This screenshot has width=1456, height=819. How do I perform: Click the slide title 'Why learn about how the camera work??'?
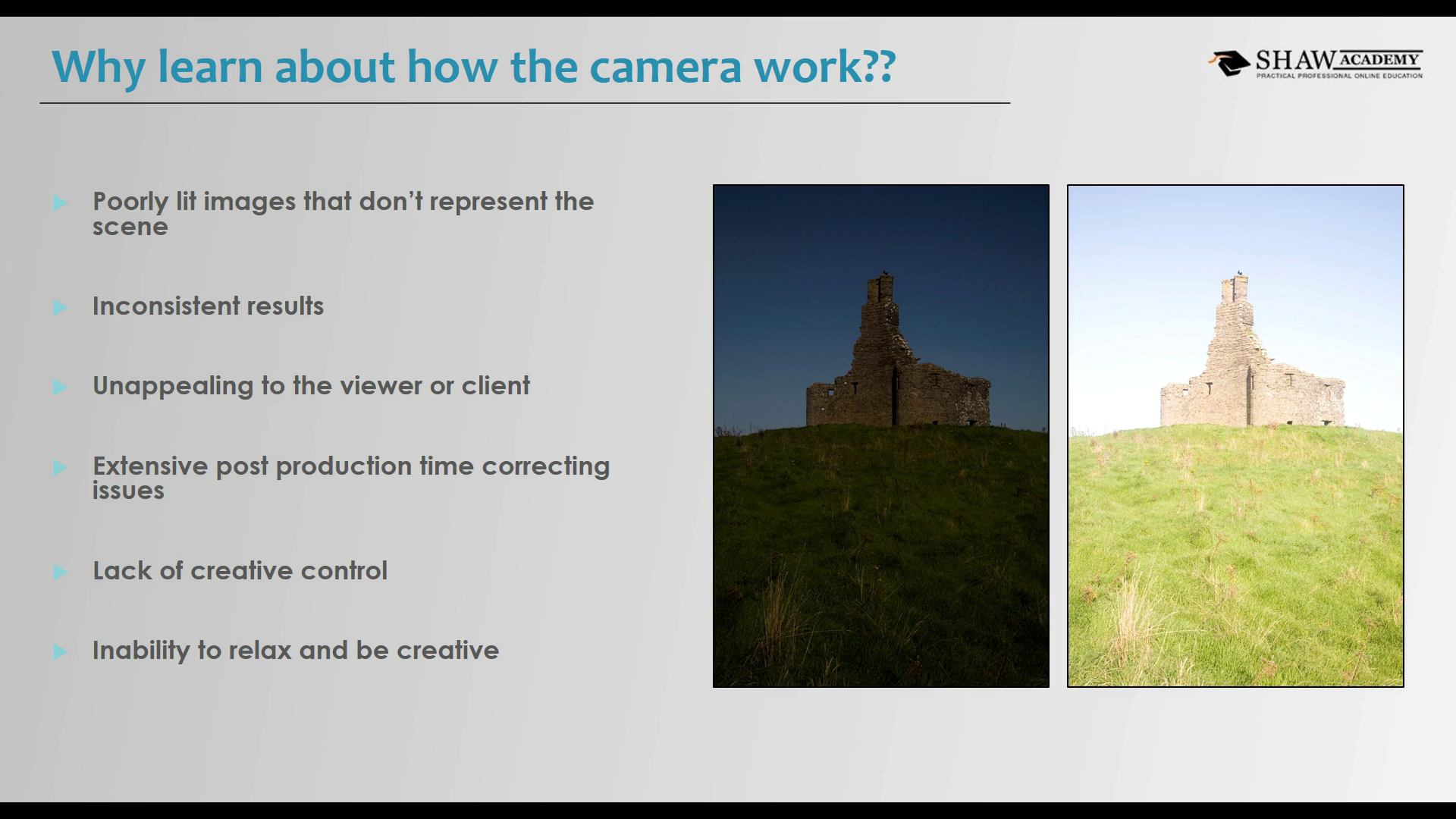pyautogui.click(x=473, y=66)
